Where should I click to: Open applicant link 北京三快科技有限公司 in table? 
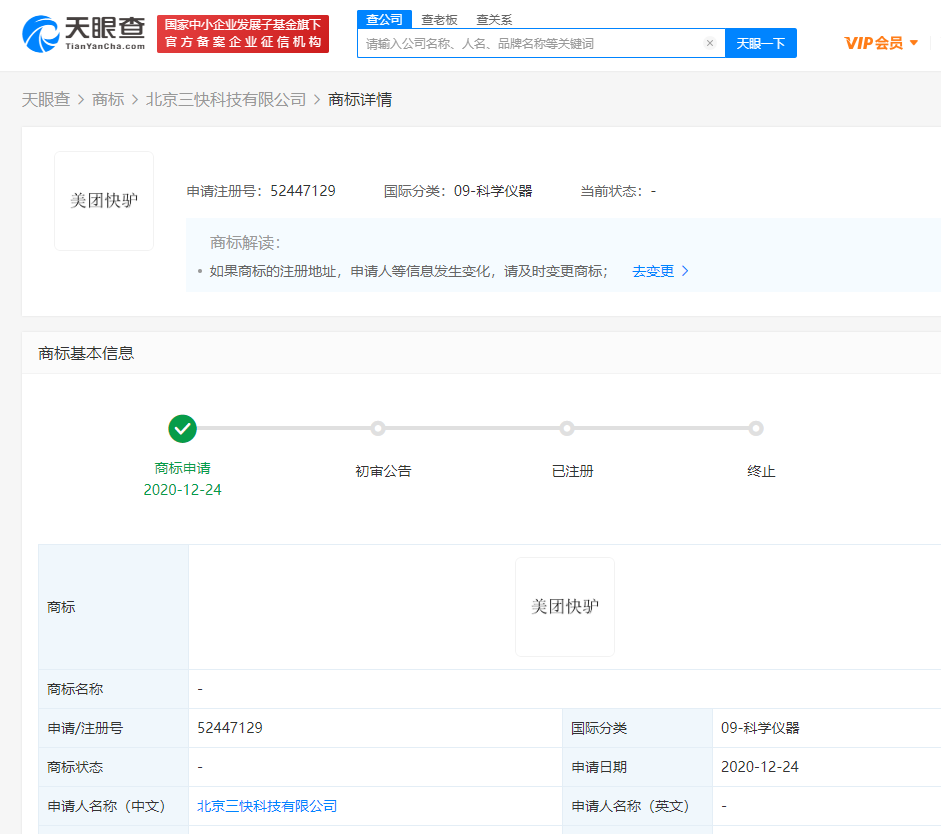pyautogui.click(x=267, y=806)
